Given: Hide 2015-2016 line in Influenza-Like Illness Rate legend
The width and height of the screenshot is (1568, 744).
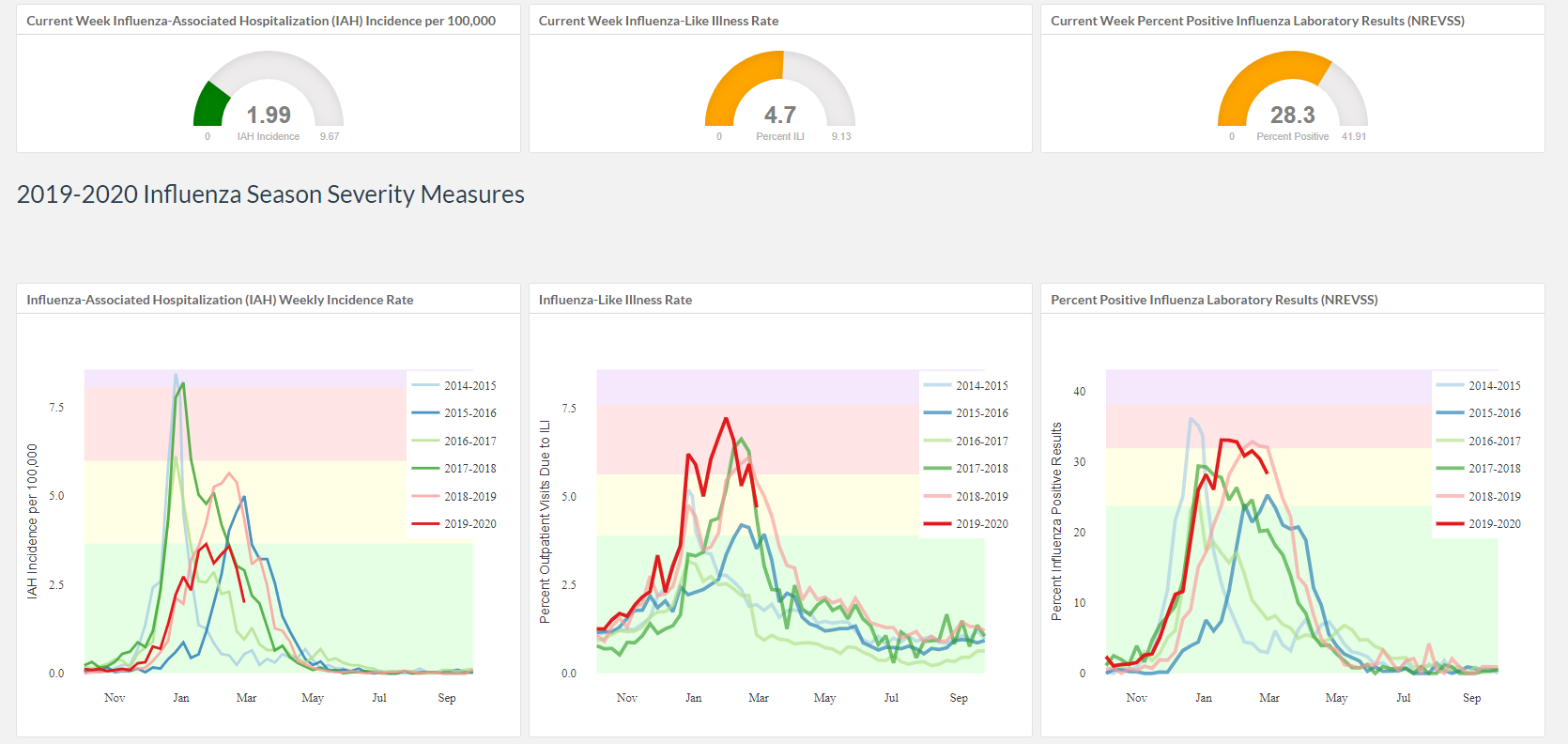Looking at the screenshot, I should click(x=966, y=413).
